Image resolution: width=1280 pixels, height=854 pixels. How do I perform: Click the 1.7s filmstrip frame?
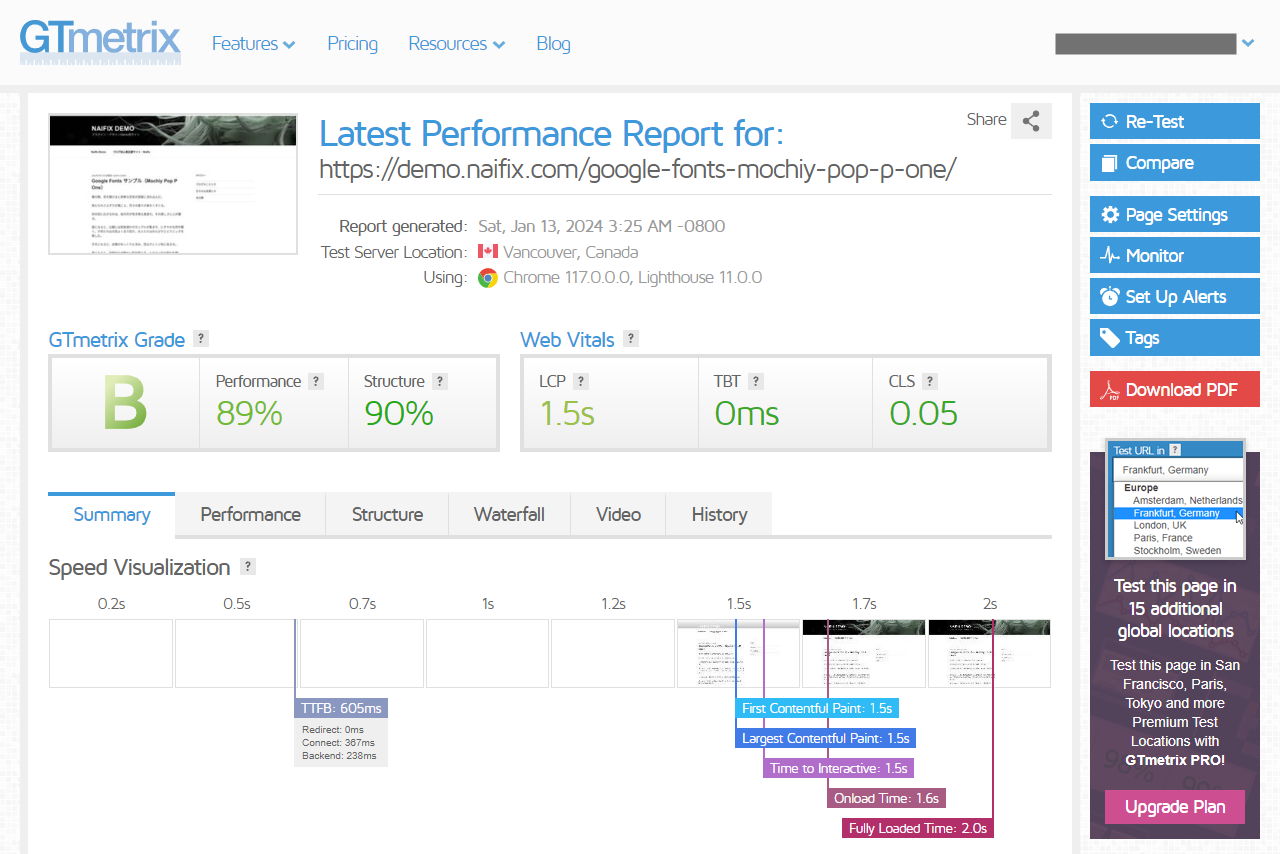coord(864,653)
